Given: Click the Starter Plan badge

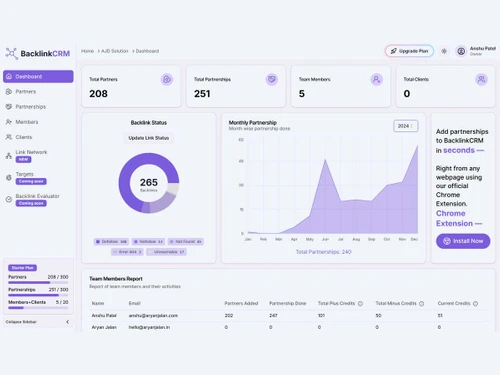Looking at the screenshot, I should tap(22, 268).
